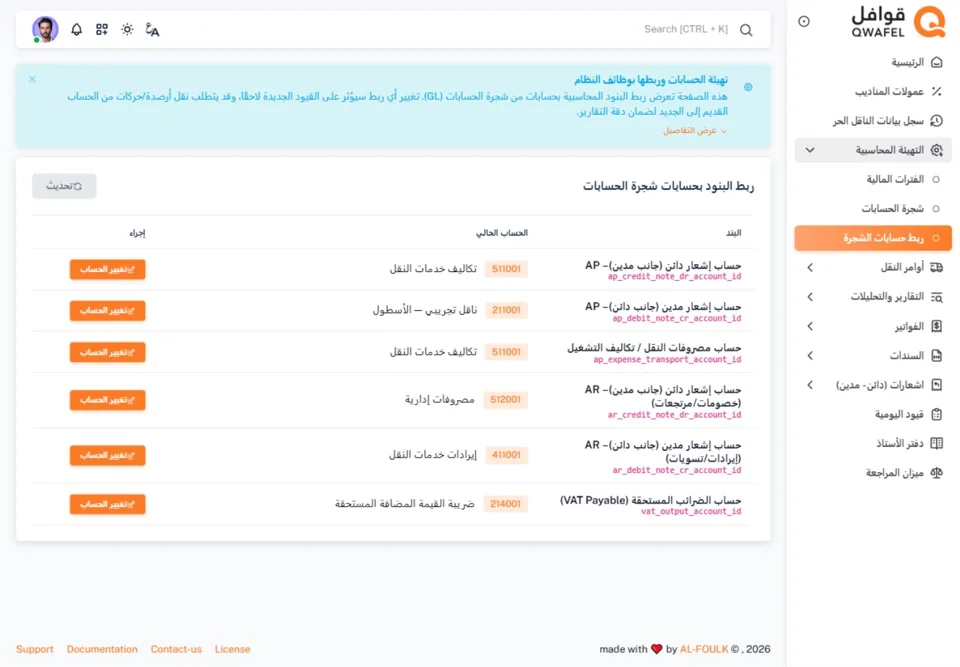Screen dimensions: 960x667
Task: Open the notifications bell
Action: [77, 29]
